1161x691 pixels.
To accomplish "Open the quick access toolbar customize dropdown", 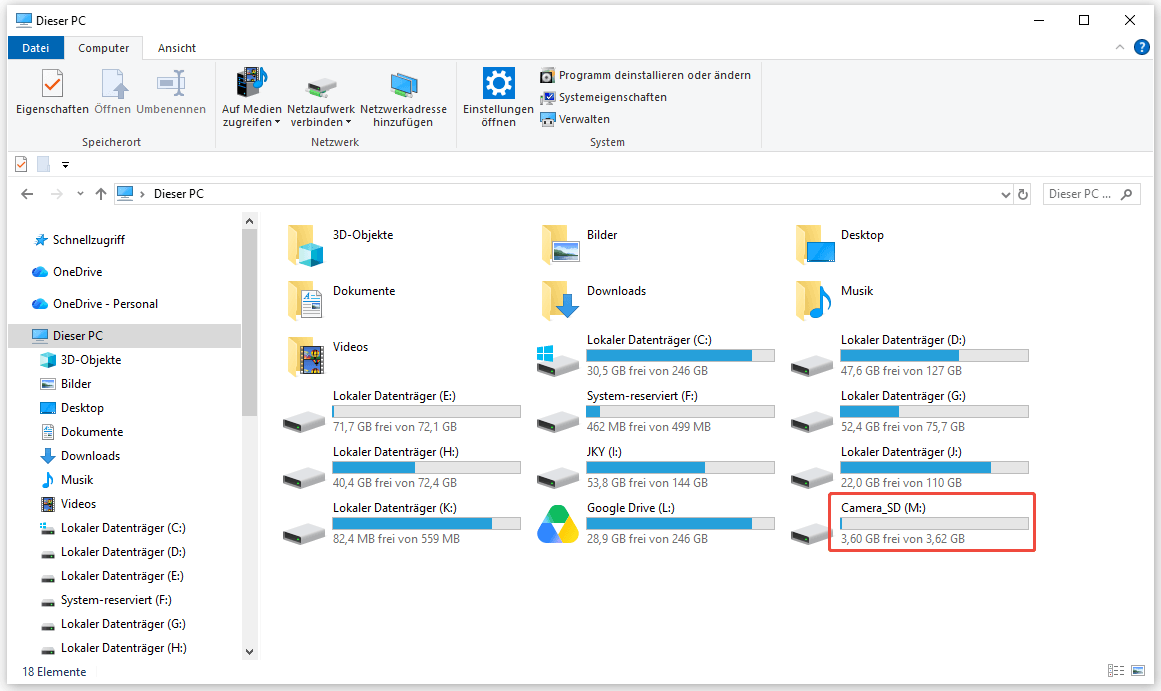I will point(65,164).
